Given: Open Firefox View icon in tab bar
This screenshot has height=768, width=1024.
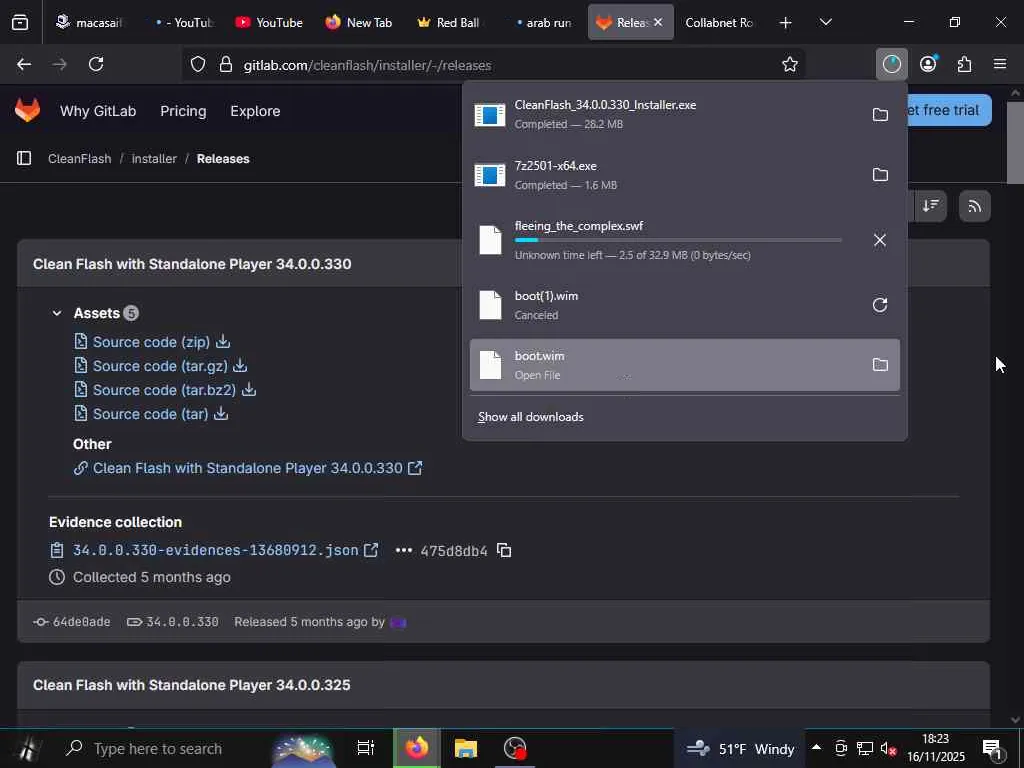Looking at the screenshot, I should tap(20, 22).
